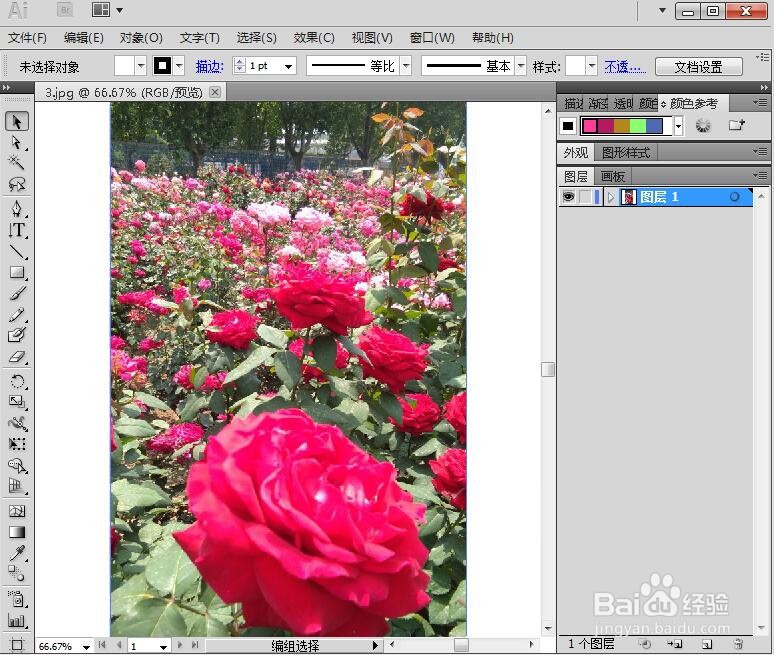
Task: Open stroke color dropdown arrow
Action: click(x=179, y=66)
